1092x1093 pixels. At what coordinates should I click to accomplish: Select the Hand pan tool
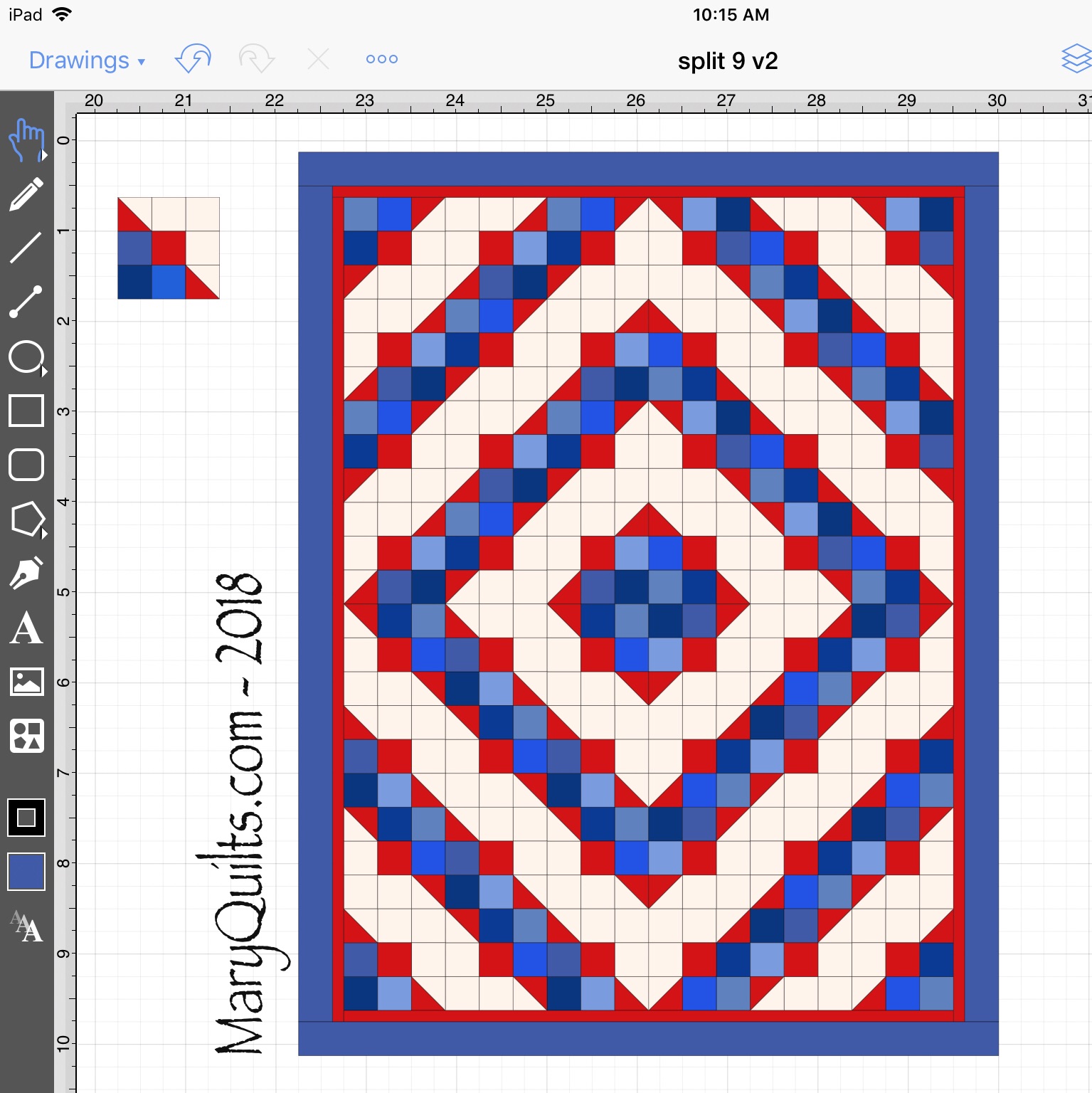[x=27, y=139]
